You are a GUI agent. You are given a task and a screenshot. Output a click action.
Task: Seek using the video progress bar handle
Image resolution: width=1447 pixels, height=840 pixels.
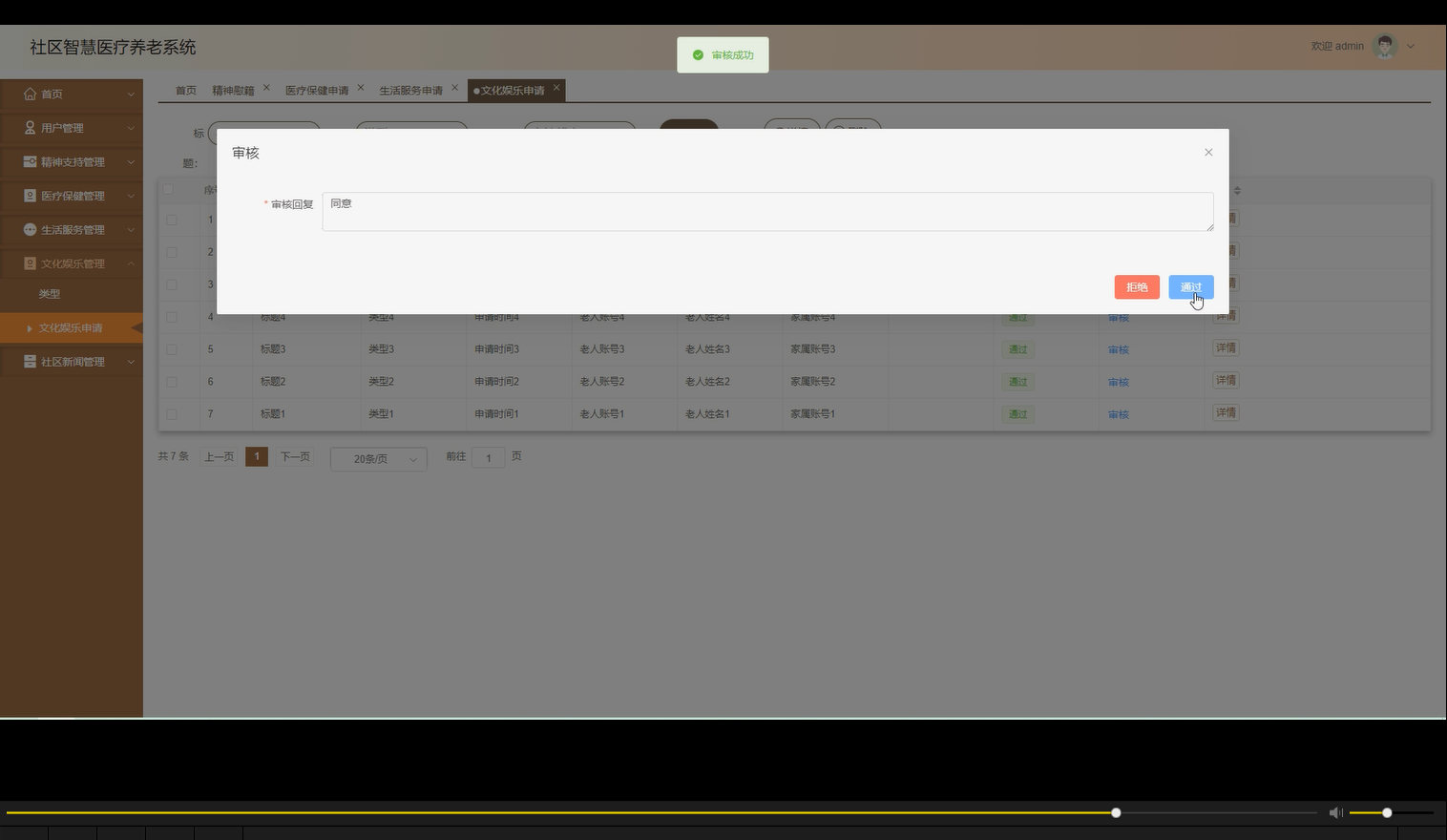click(x=1116, y=812)
